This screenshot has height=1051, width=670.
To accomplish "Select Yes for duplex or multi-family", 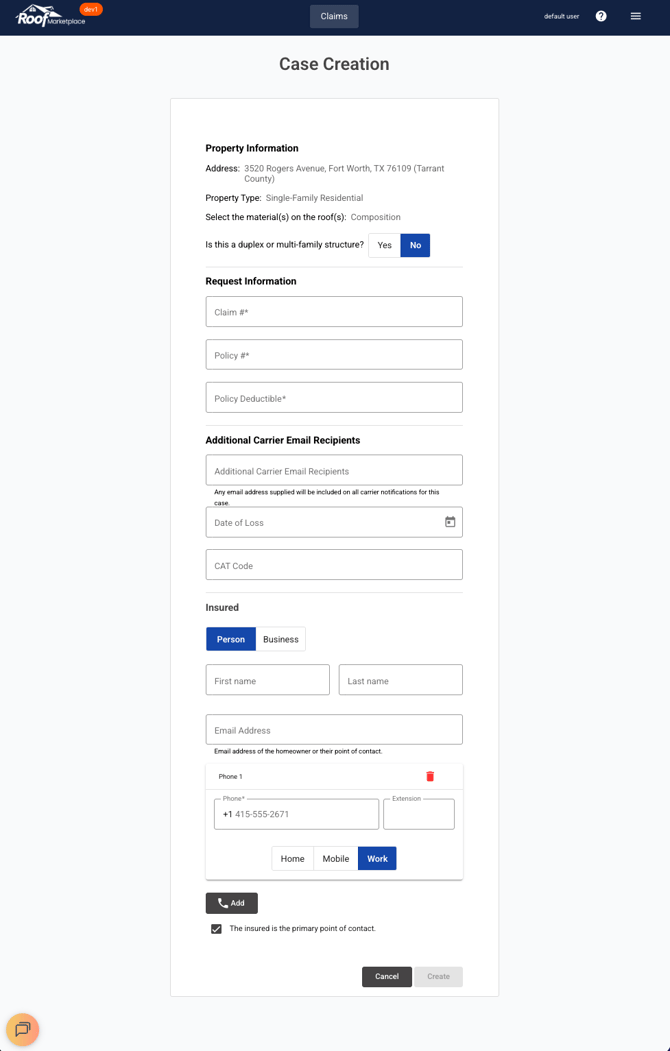I will [x=384, y=245].
